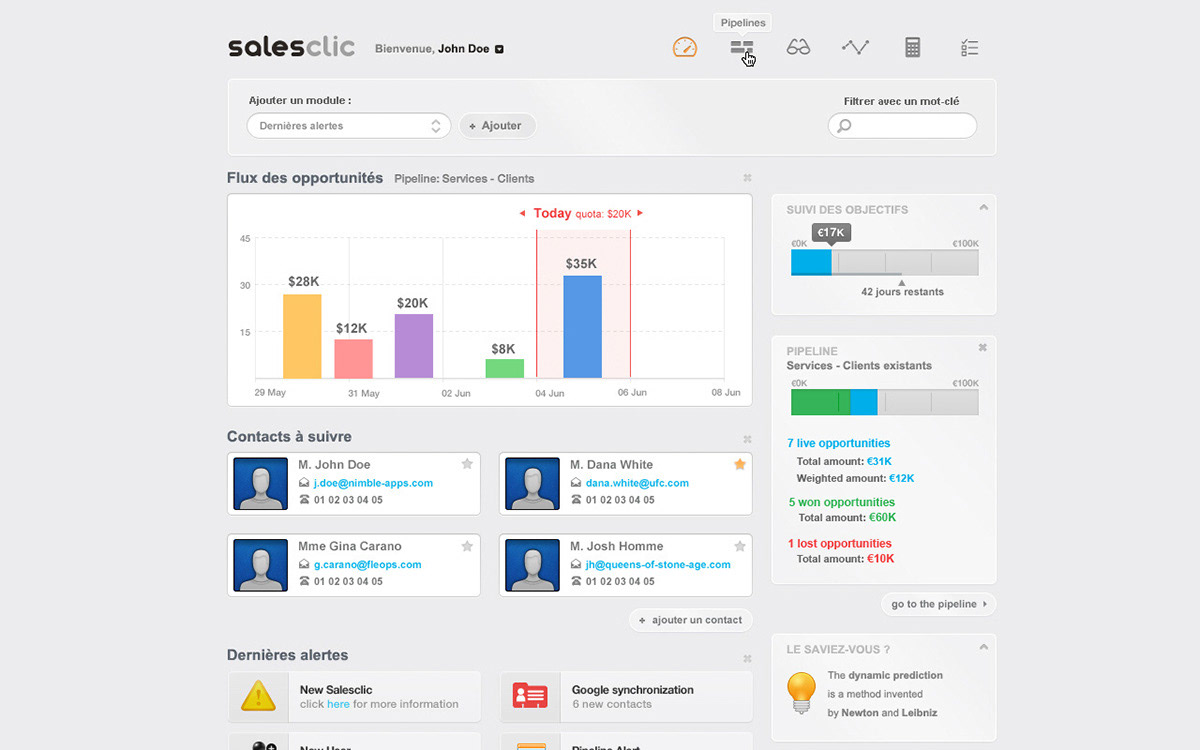Open the Dernières alertes module dropdown

[x=349, y=126]
